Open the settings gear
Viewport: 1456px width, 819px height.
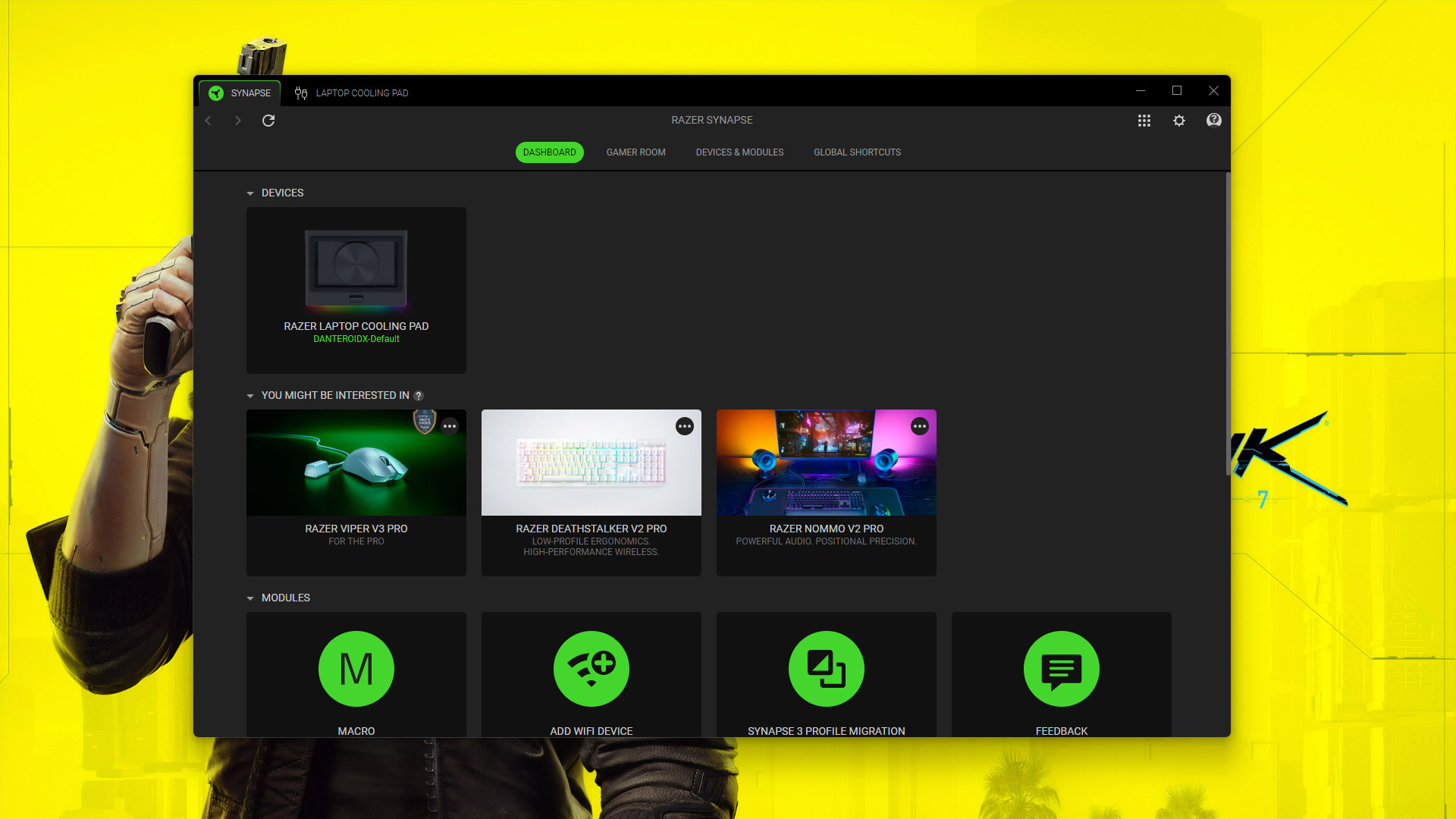coord(1179,121)
